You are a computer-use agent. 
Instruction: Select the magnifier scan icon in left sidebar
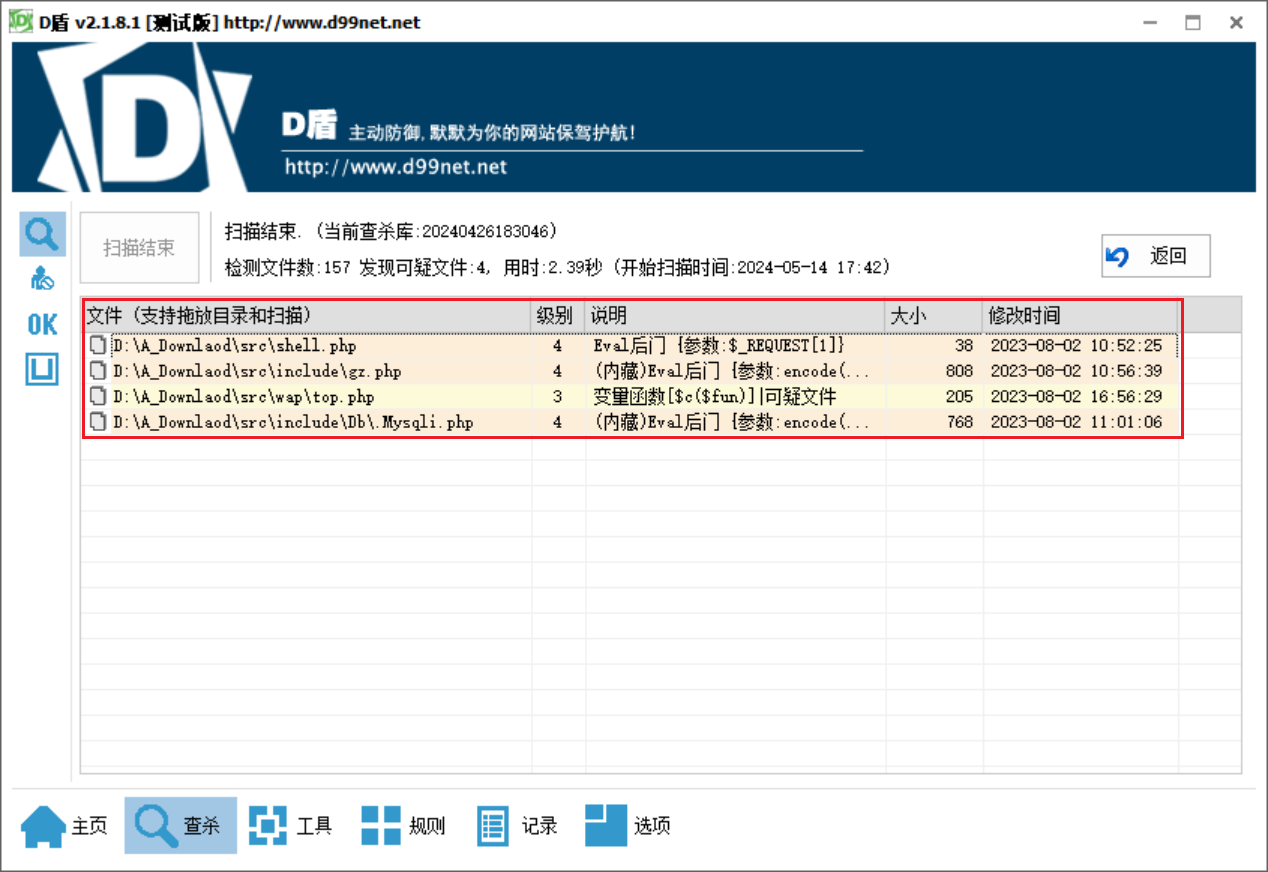point(42,234)
